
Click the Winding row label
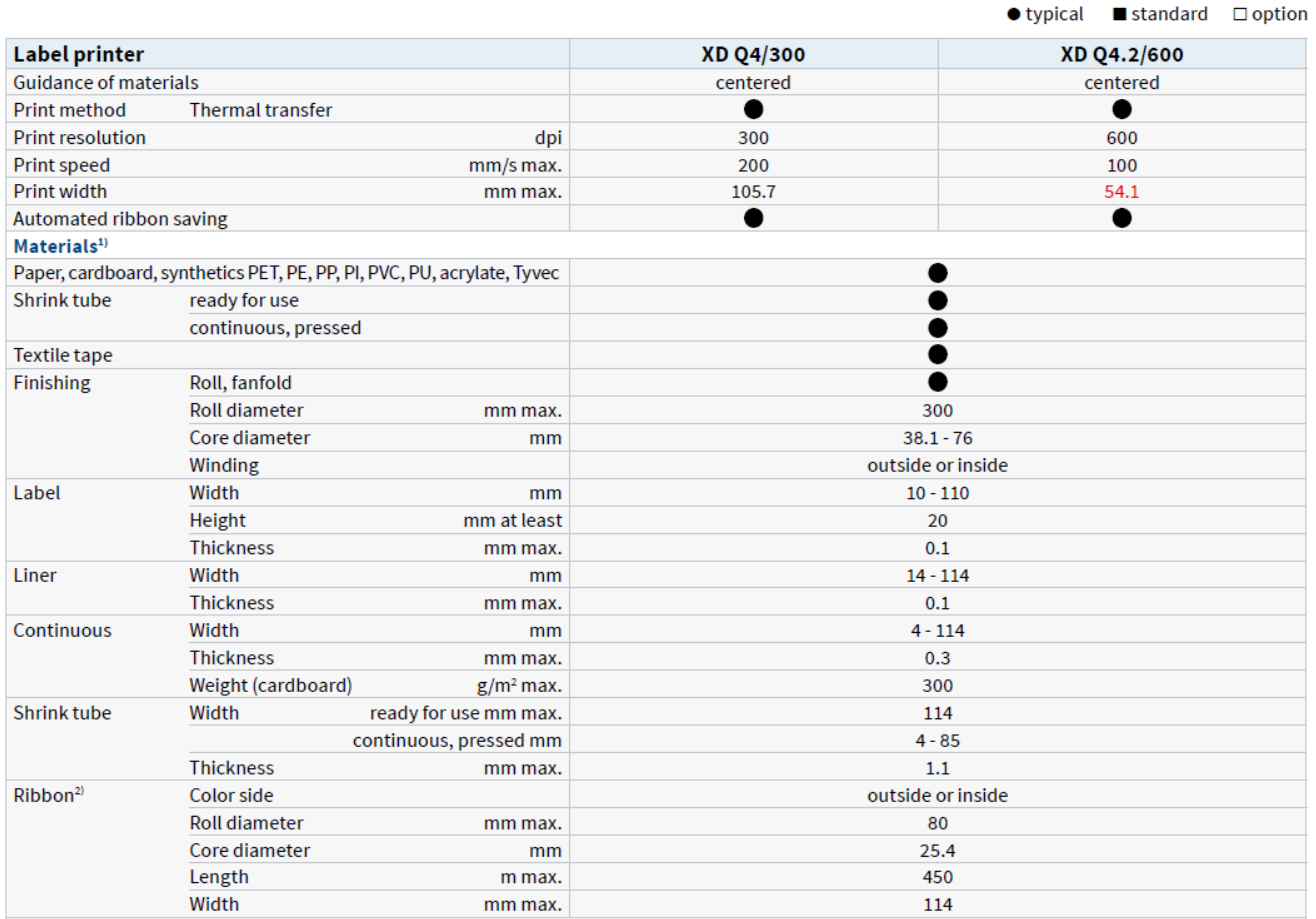point(224,465)
